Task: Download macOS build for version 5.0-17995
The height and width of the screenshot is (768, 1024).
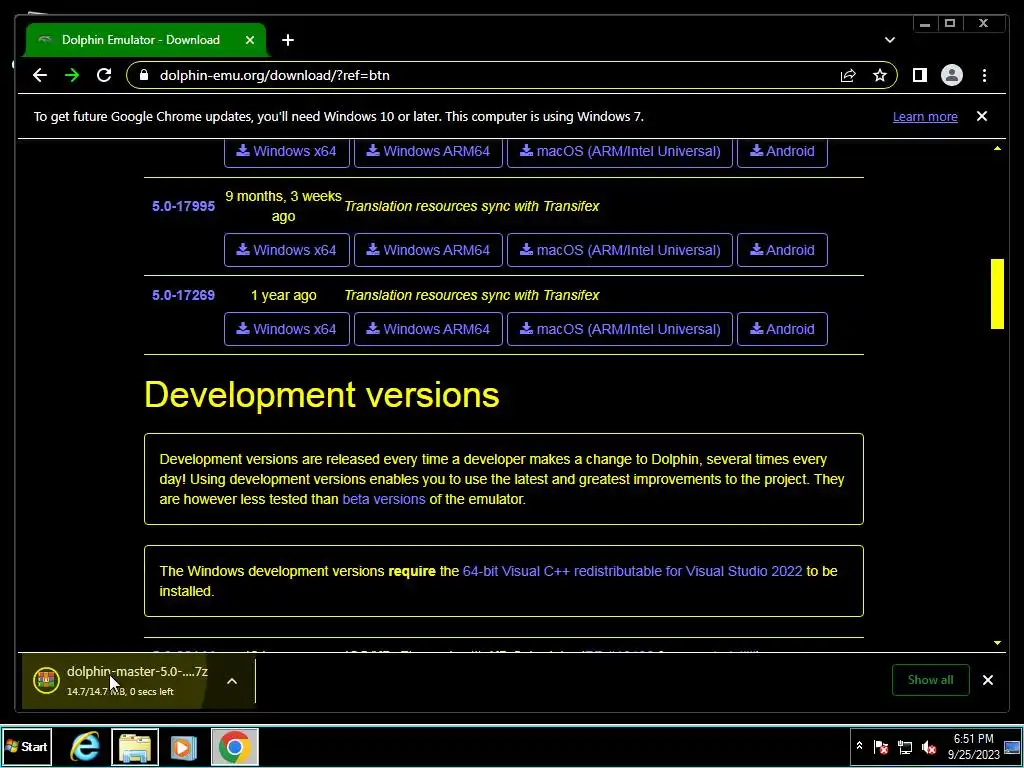Action: coord(620,250)
